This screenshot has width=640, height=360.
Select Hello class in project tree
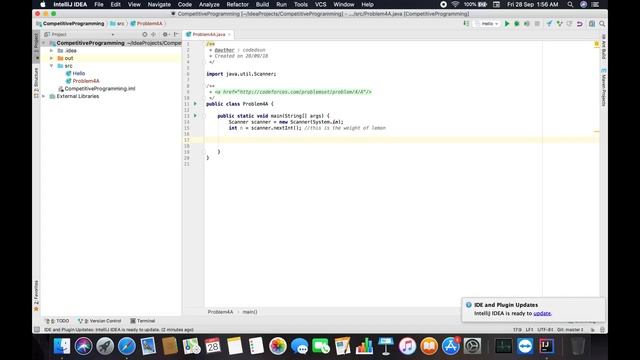coord(75,73)
